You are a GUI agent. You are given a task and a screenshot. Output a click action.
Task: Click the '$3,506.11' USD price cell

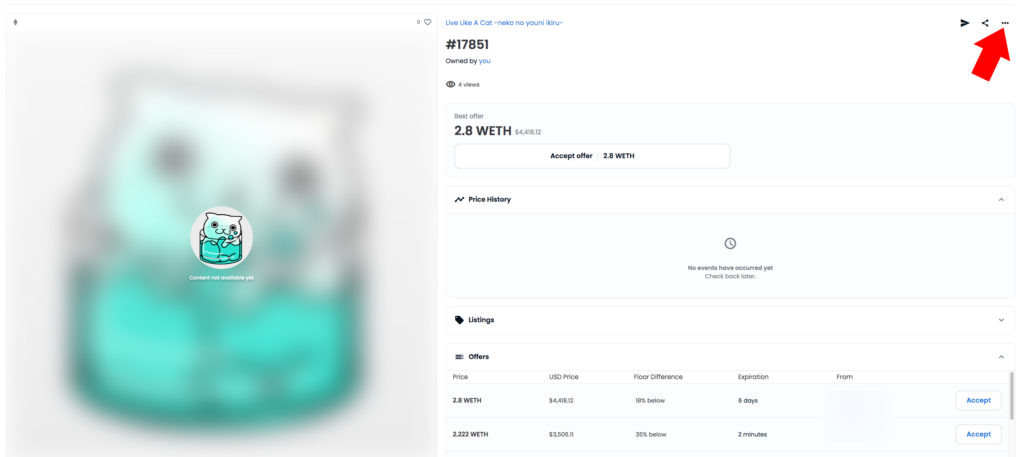(x=561, y=434)
